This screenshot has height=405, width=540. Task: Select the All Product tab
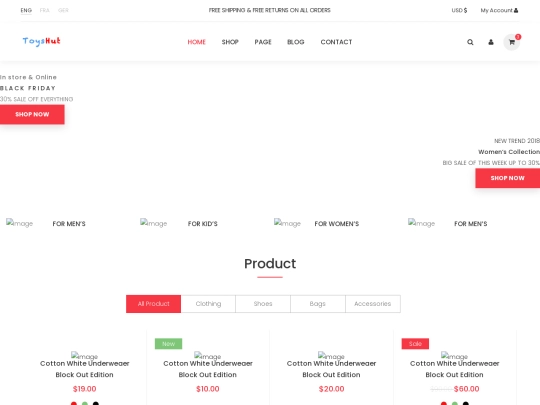coord(153,304)
